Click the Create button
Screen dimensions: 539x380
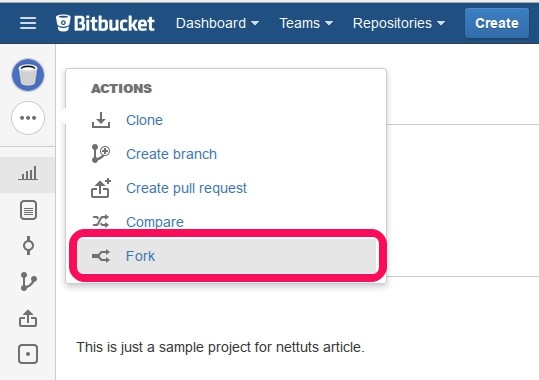(497, 23)
